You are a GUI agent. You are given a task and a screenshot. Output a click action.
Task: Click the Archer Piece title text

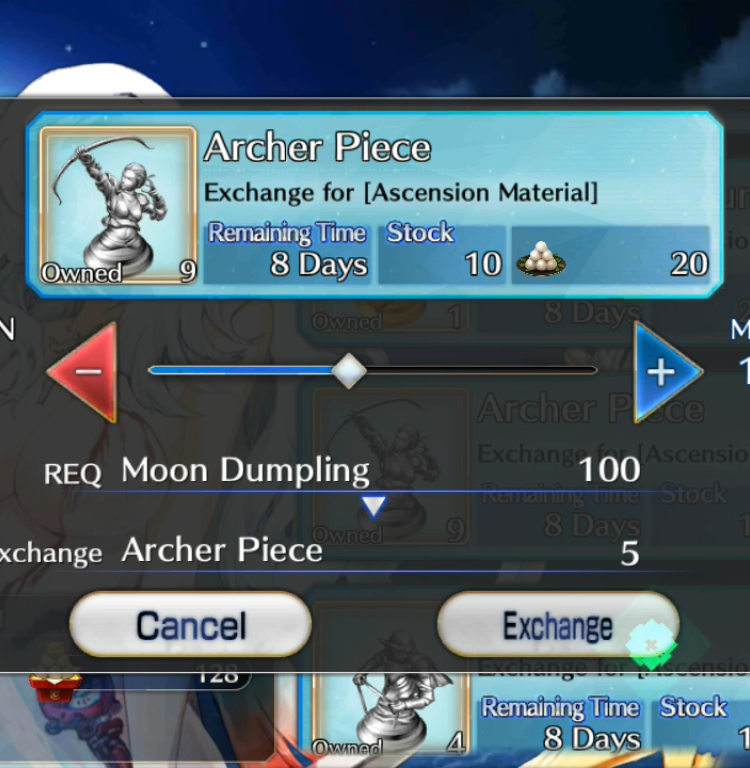point(317,147)
